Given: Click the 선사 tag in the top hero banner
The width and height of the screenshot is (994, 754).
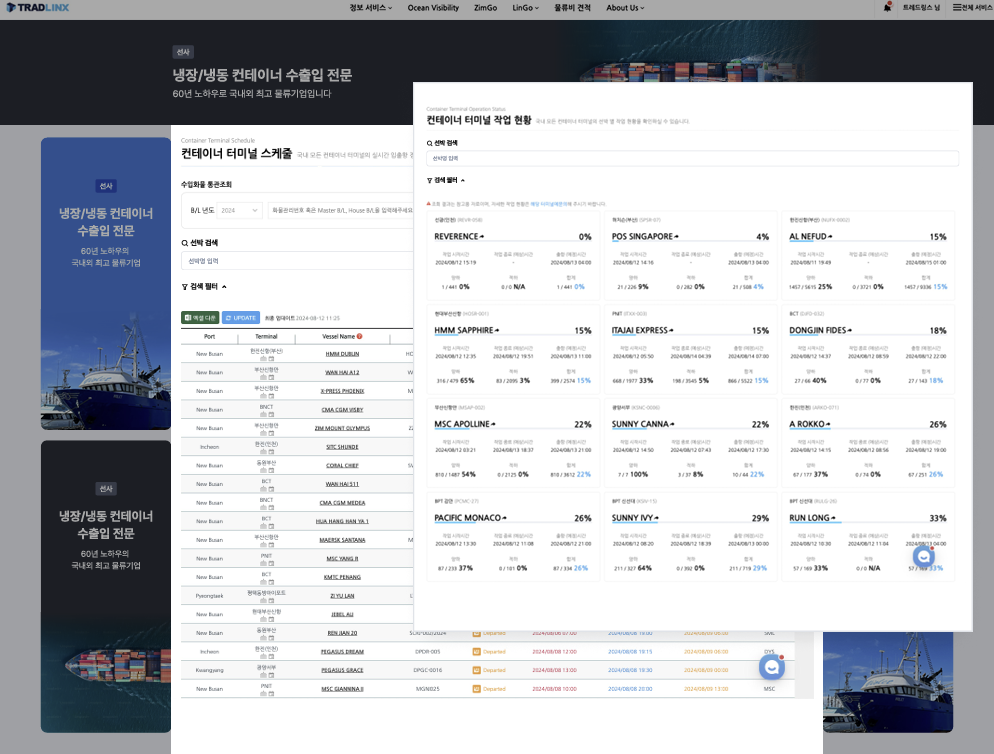Looking at the screenshot, I should pos(183,52).
